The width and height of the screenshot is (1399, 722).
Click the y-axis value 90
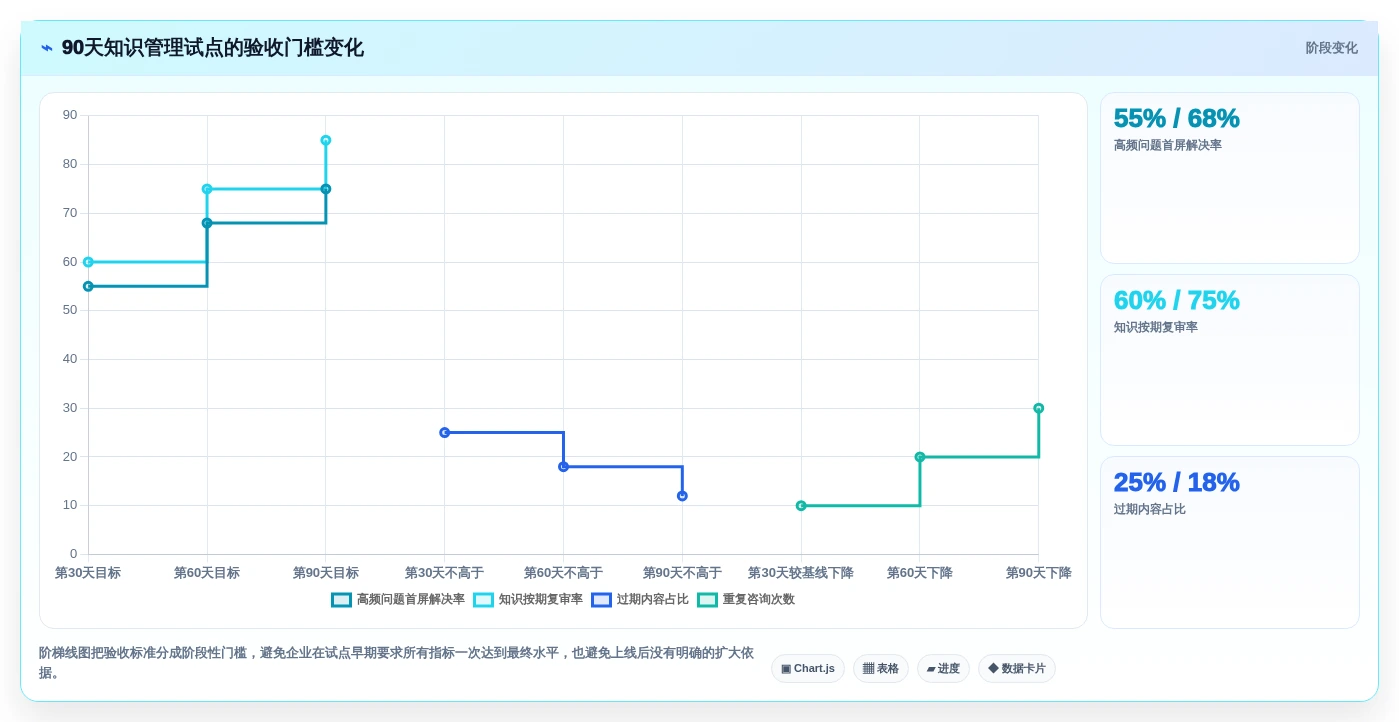(x=70, y=115)
